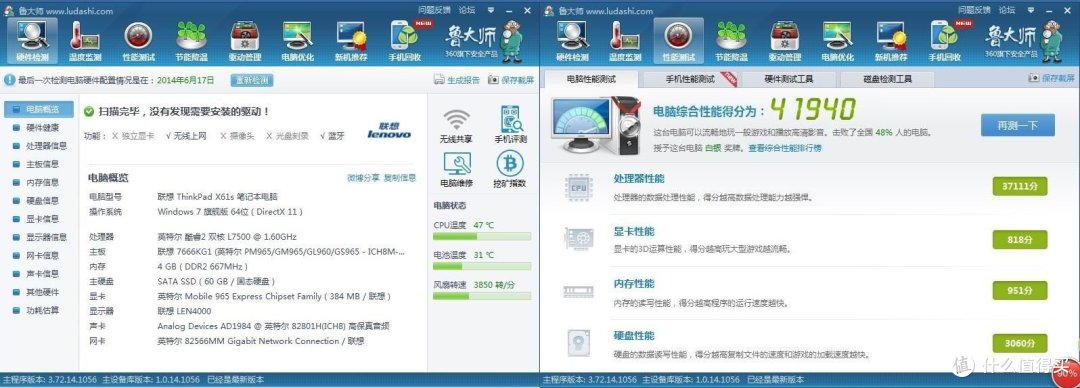This screenshot has height=388, width=1080.
Task: Switch to the 磁盘检测工具 tab
Action: click(x=888, y=79)
